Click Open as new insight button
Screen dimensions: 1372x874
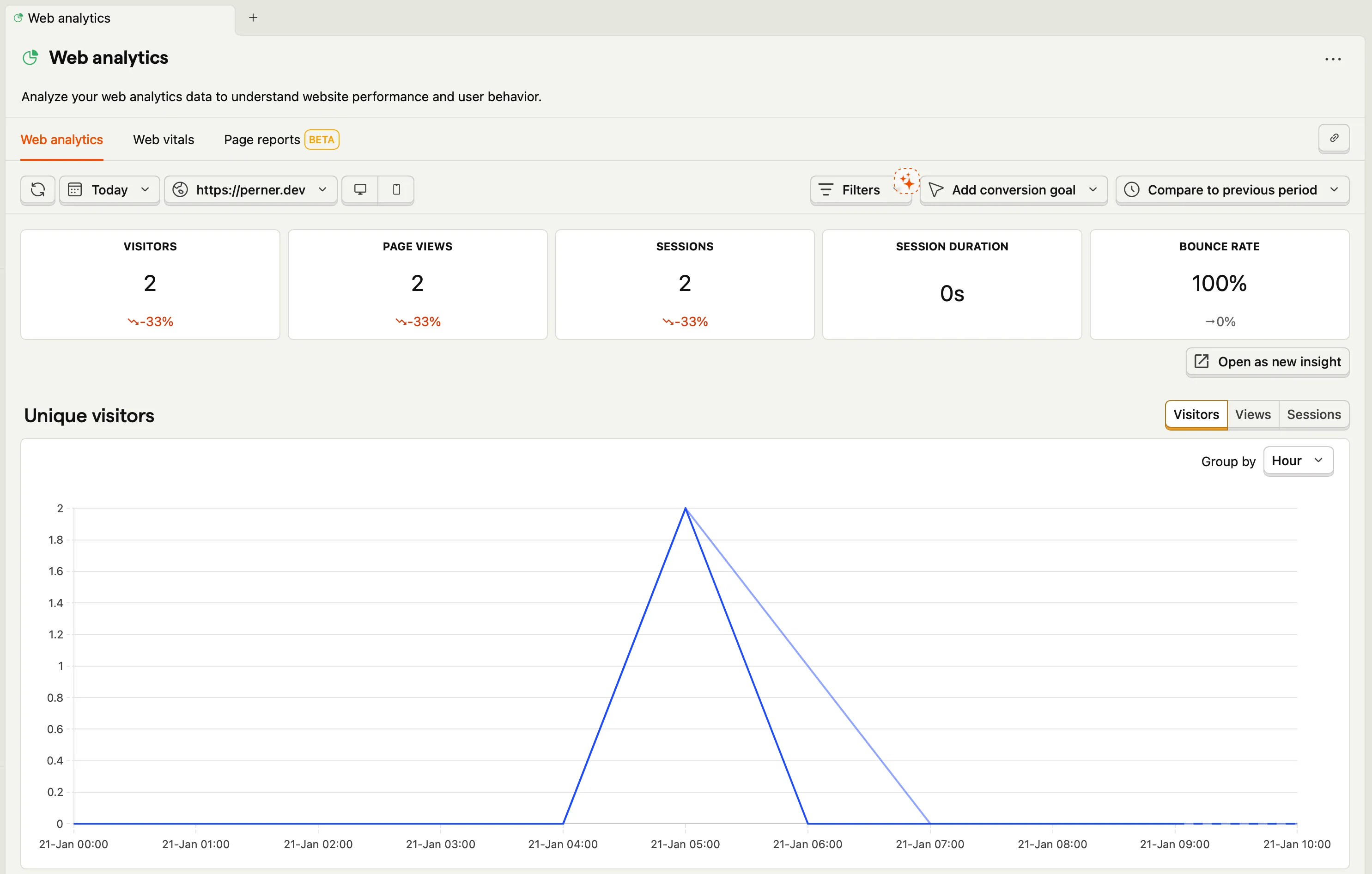(x=1268, y=362)
